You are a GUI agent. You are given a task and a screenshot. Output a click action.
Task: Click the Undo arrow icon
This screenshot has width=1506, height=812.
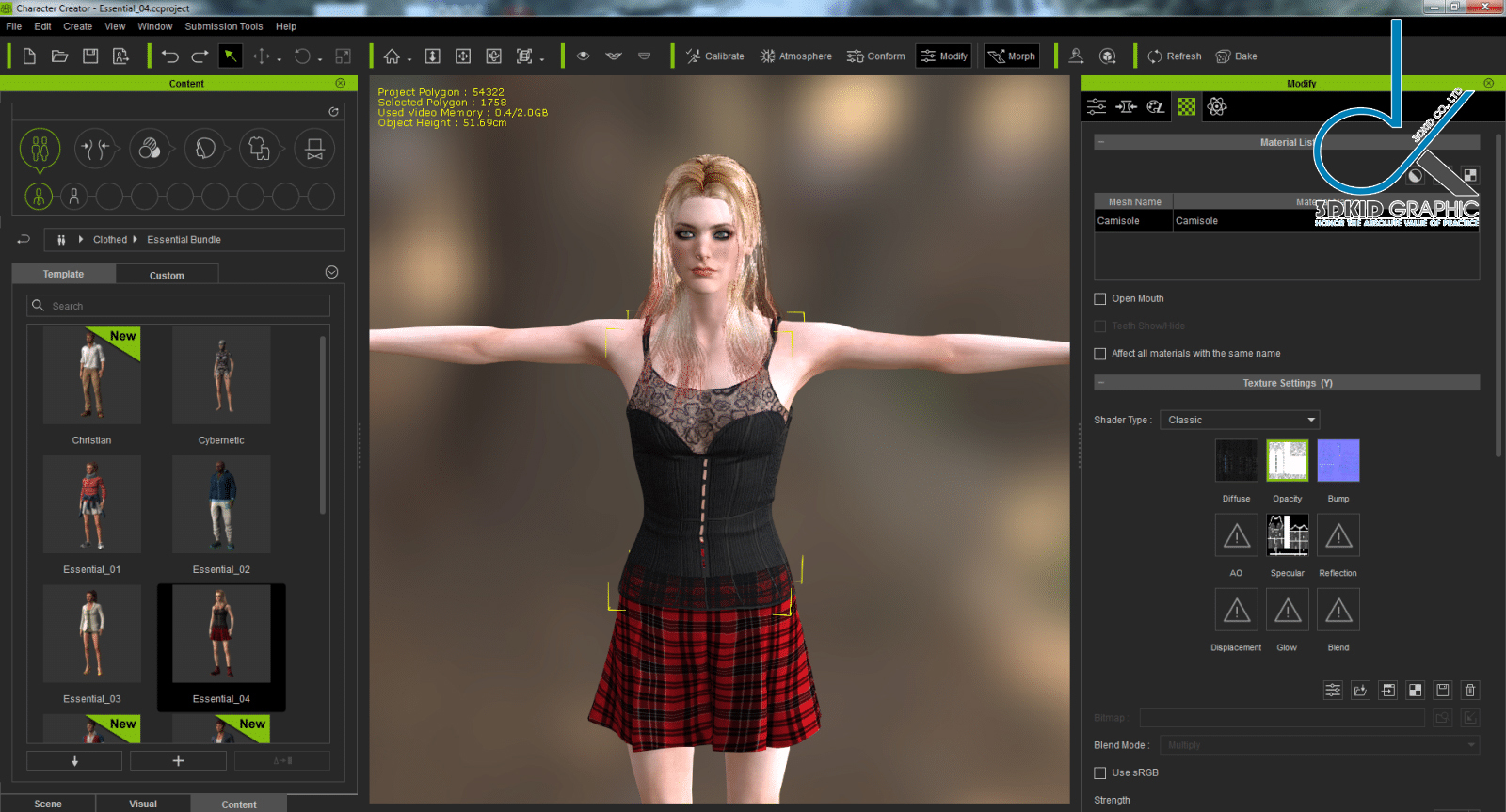(169, 56)
